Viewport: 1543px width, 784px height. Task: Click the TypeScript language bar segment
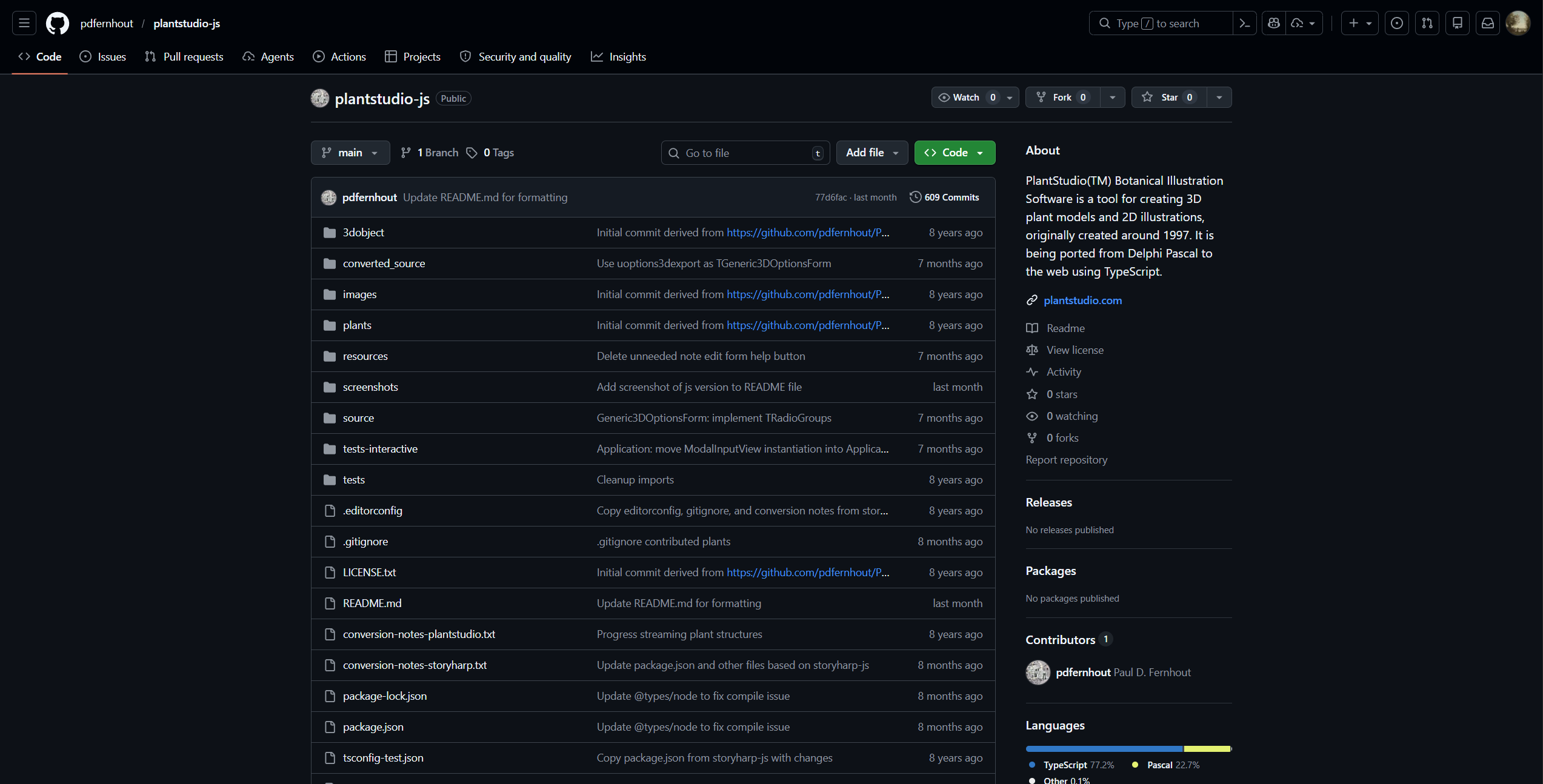click(x=1103, y=749)
